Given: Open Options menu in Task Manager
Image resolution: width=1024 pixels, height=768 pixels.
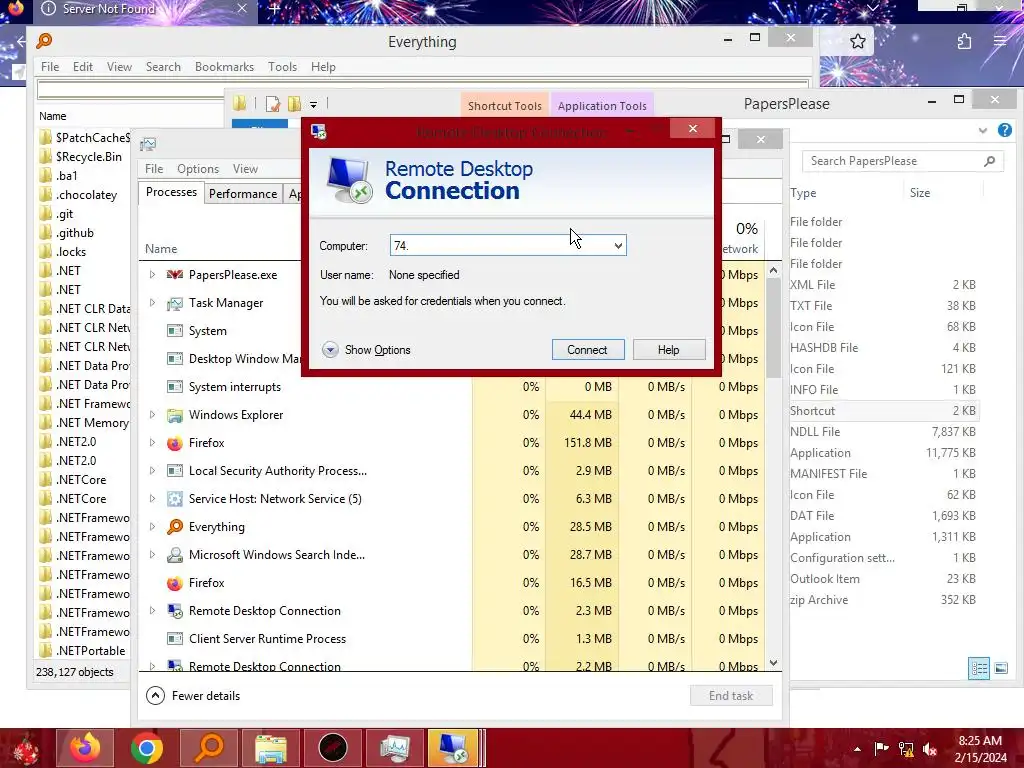Looking at the screenshot, I should (198, 168).
